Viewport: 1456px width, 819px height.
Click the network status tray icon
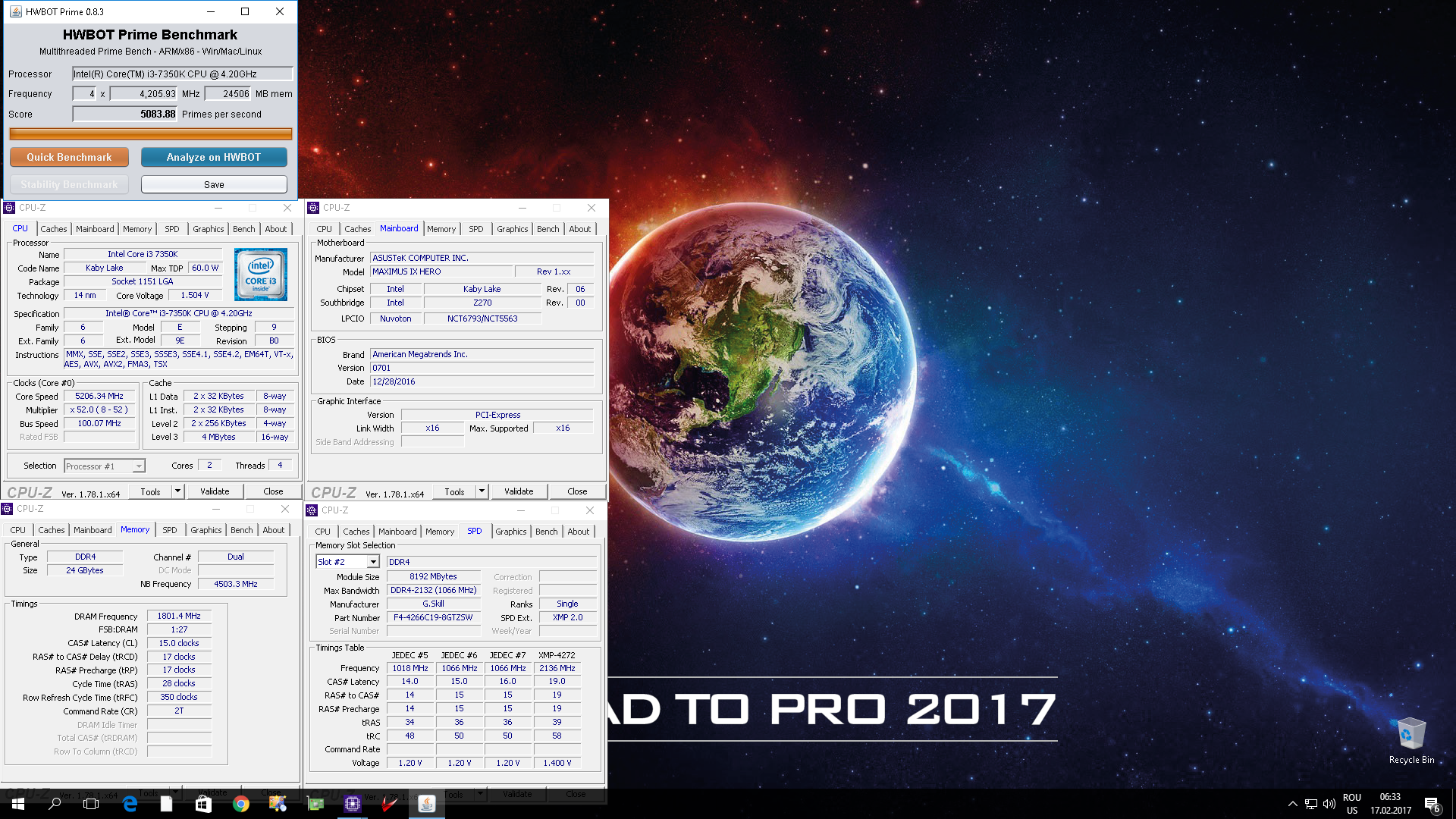point(1311,804)
